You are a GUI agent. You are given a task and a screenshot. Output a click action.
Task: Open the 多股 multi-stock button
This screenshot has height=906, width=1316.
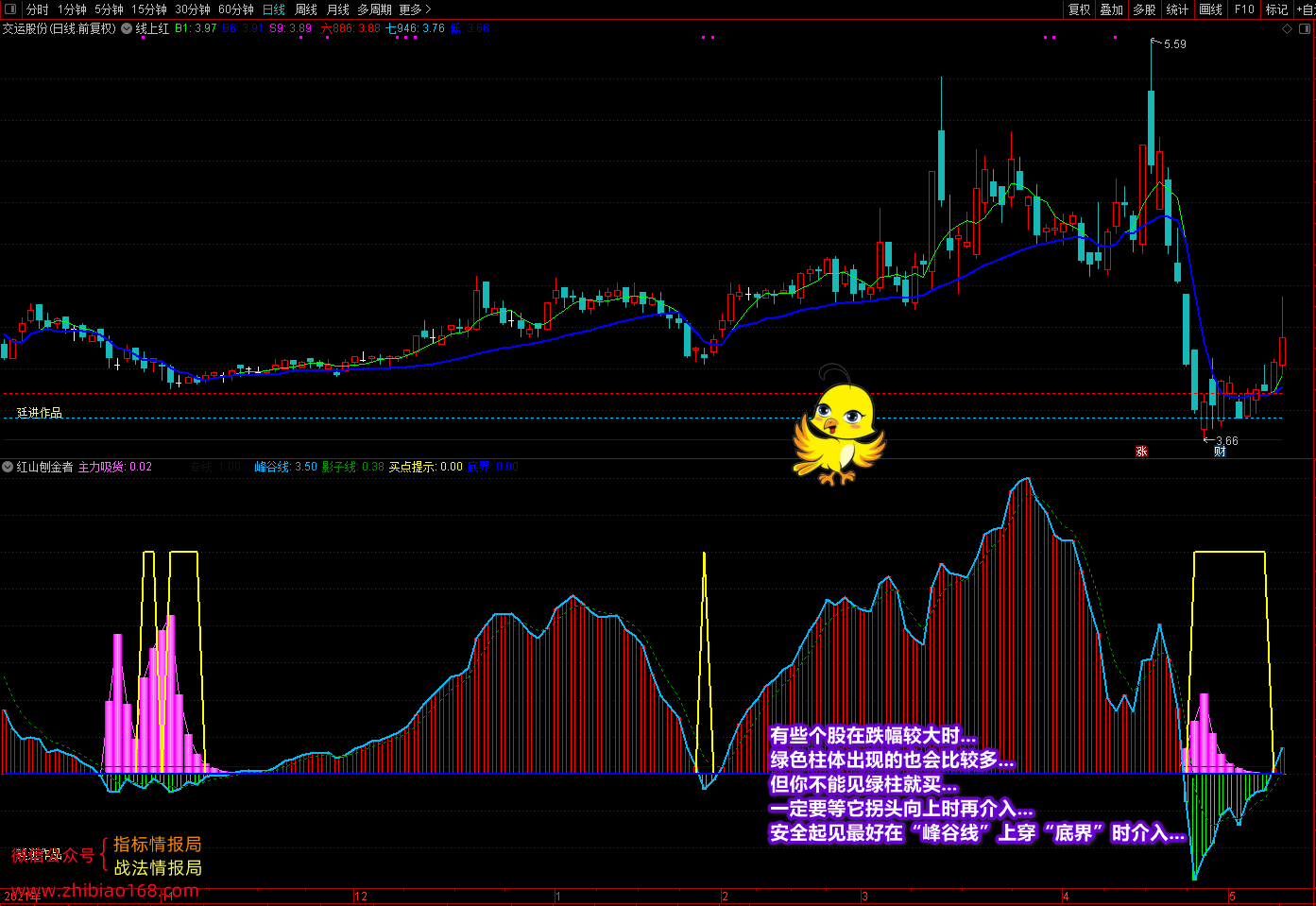(1144, 9)
